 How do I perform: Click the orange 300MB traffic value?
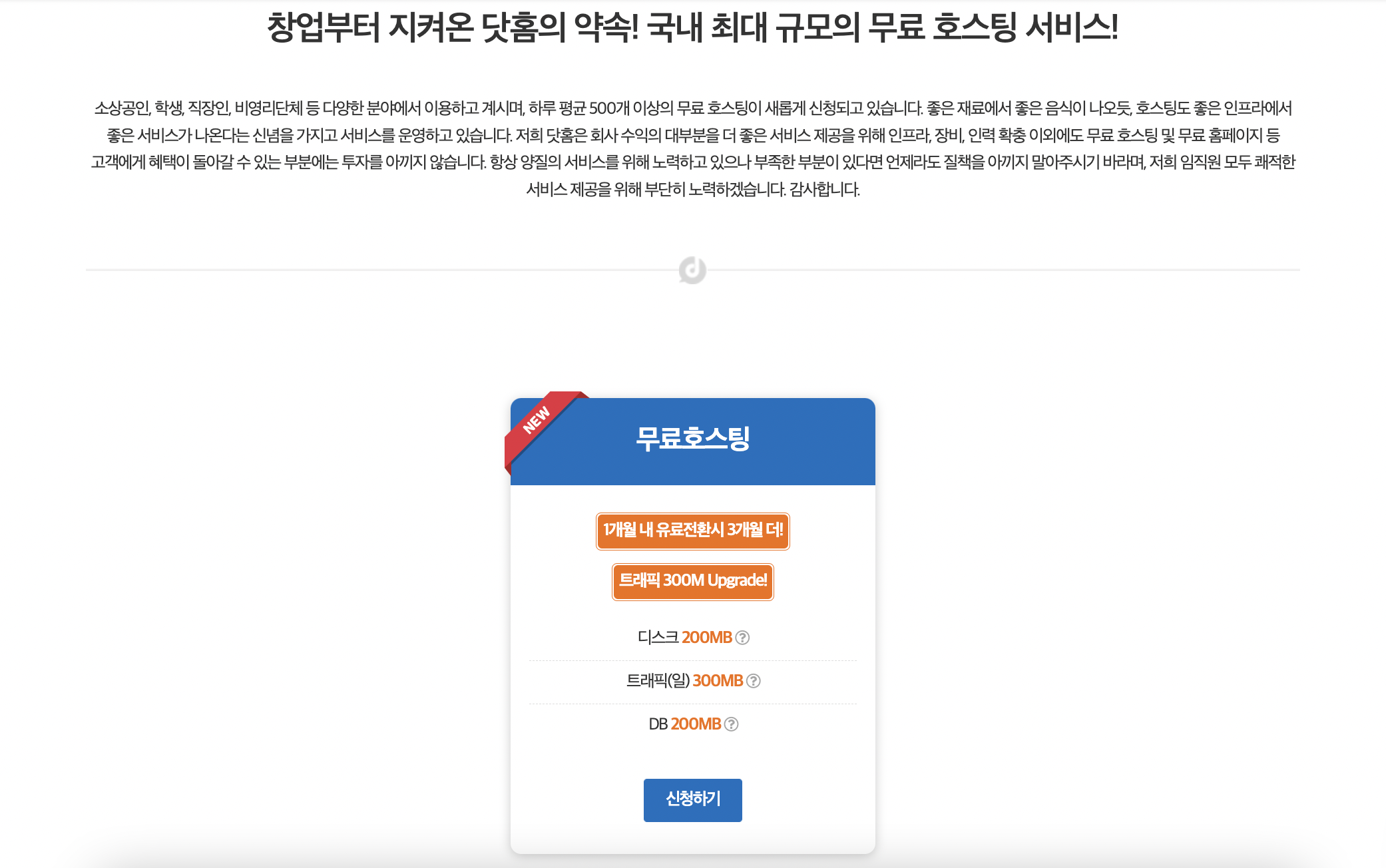click(718, 681)
